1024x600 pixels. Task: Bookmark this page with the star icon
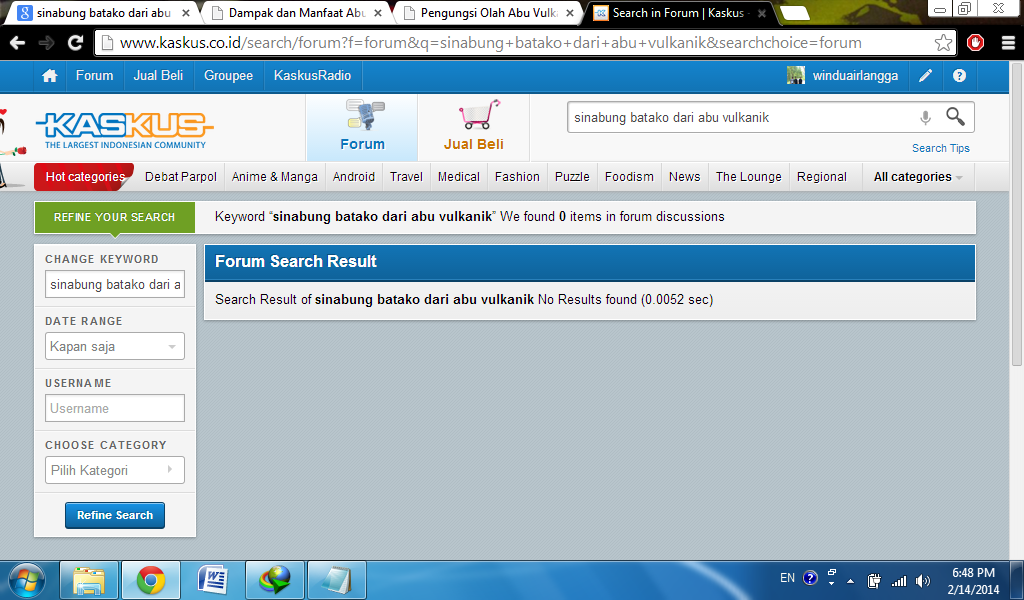coord(943,43)
